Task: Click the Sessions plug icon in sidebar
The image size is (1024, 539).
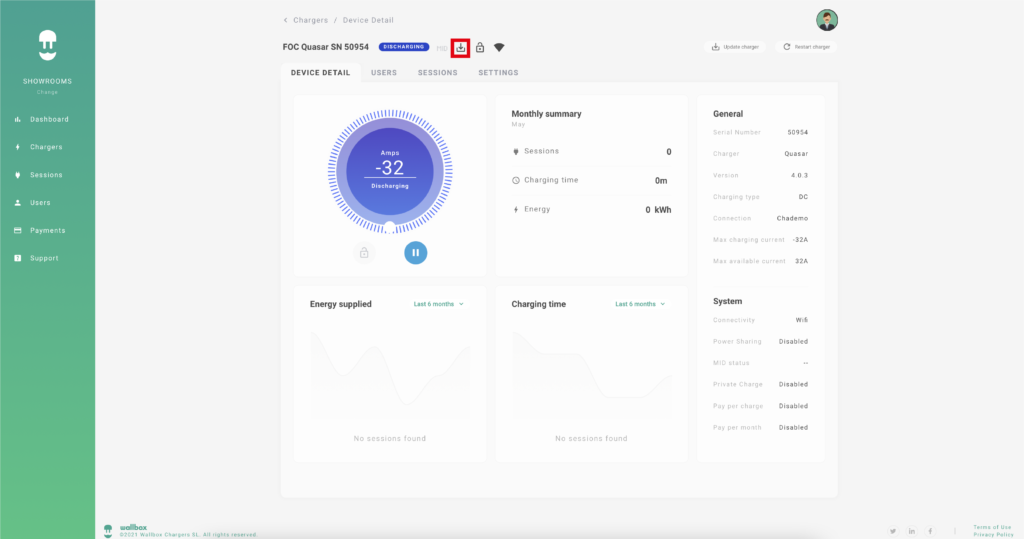Action: [18, 175]
